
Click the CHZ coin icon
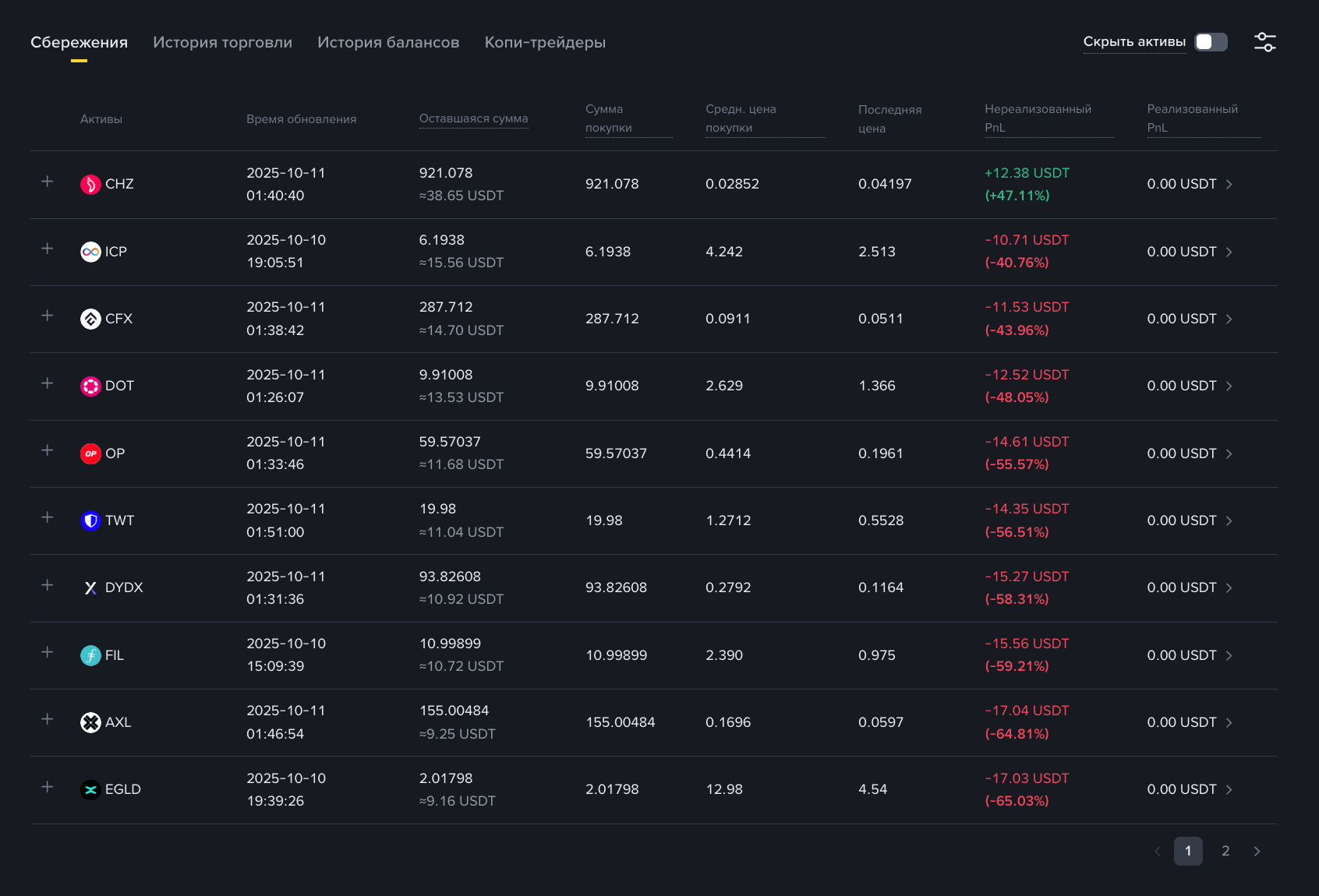[90, 185]
